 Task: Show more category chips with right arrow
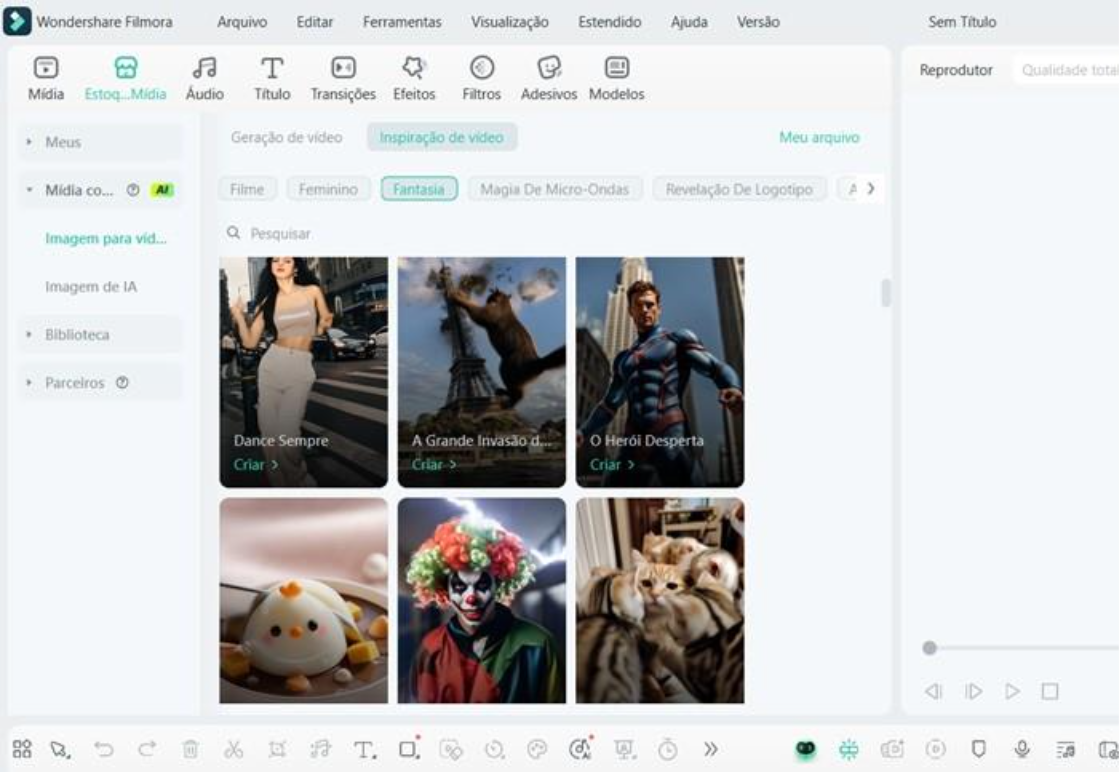(x=871, y=189)
